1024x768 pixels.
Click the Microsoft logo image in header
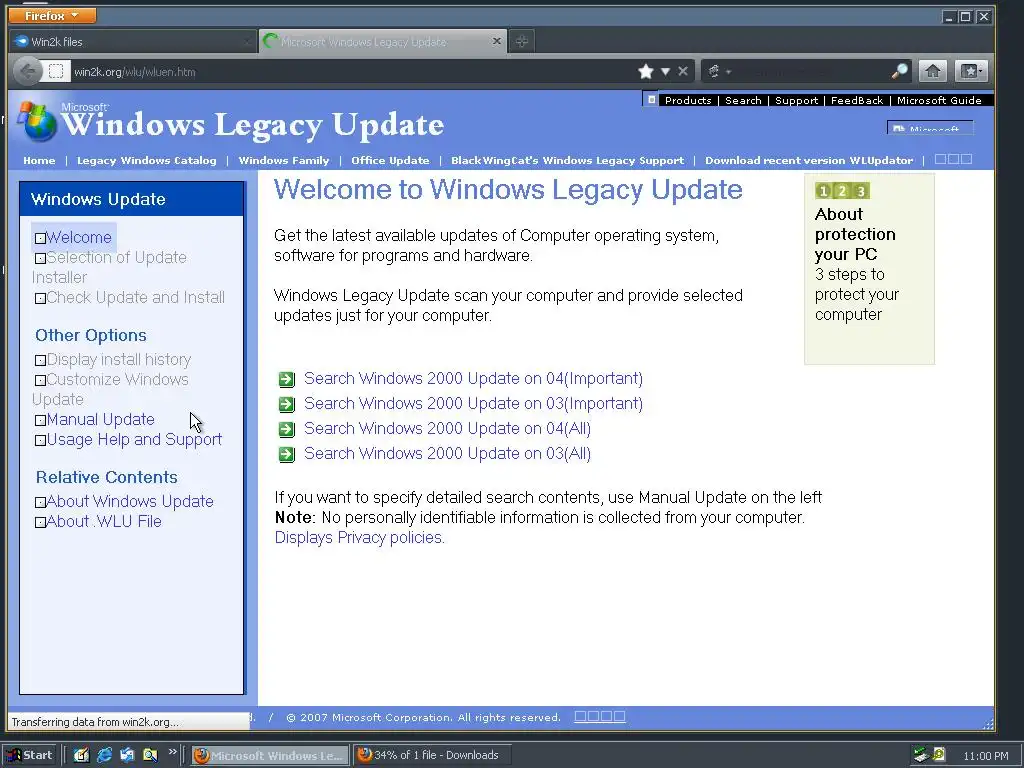point(930,127)
